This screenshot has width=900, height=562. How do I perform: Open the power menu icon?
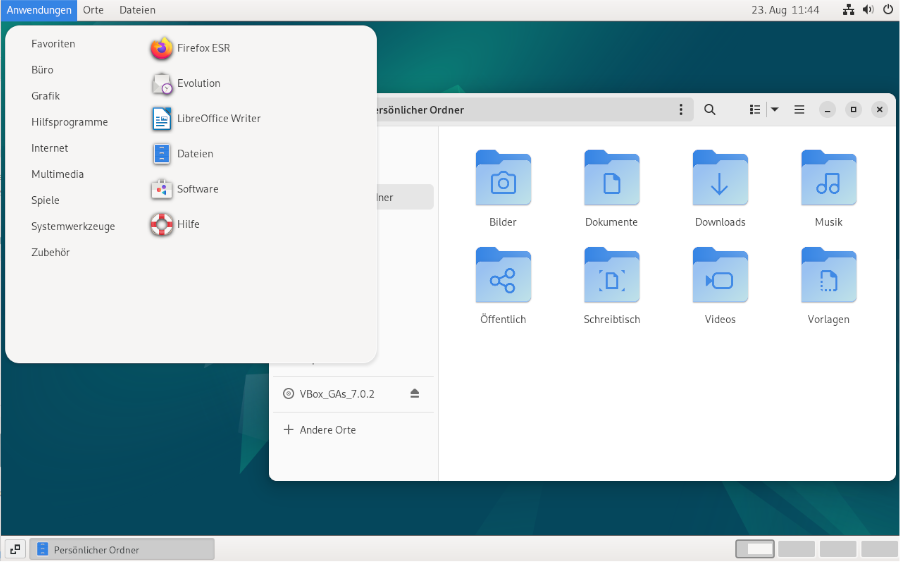(x=887, y=10)
